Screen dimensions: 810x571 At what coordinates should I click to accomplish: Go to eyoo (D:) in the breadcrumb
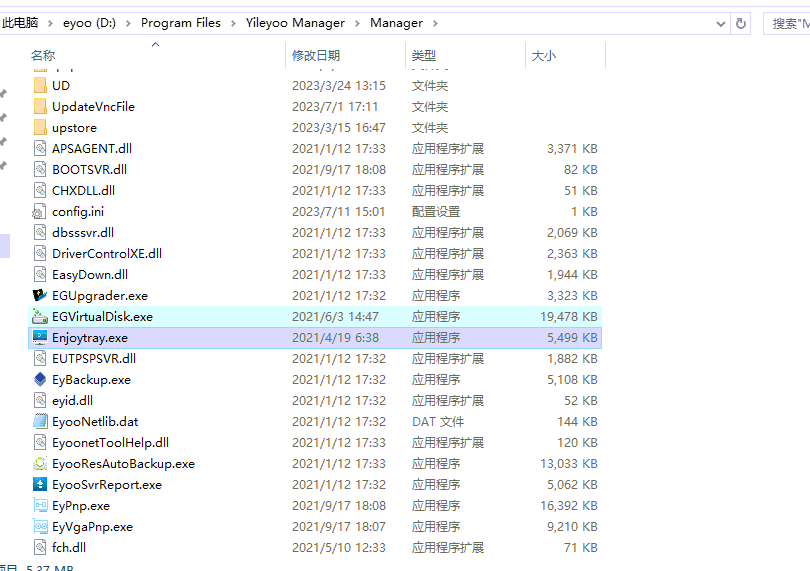[x=89, y=23]
